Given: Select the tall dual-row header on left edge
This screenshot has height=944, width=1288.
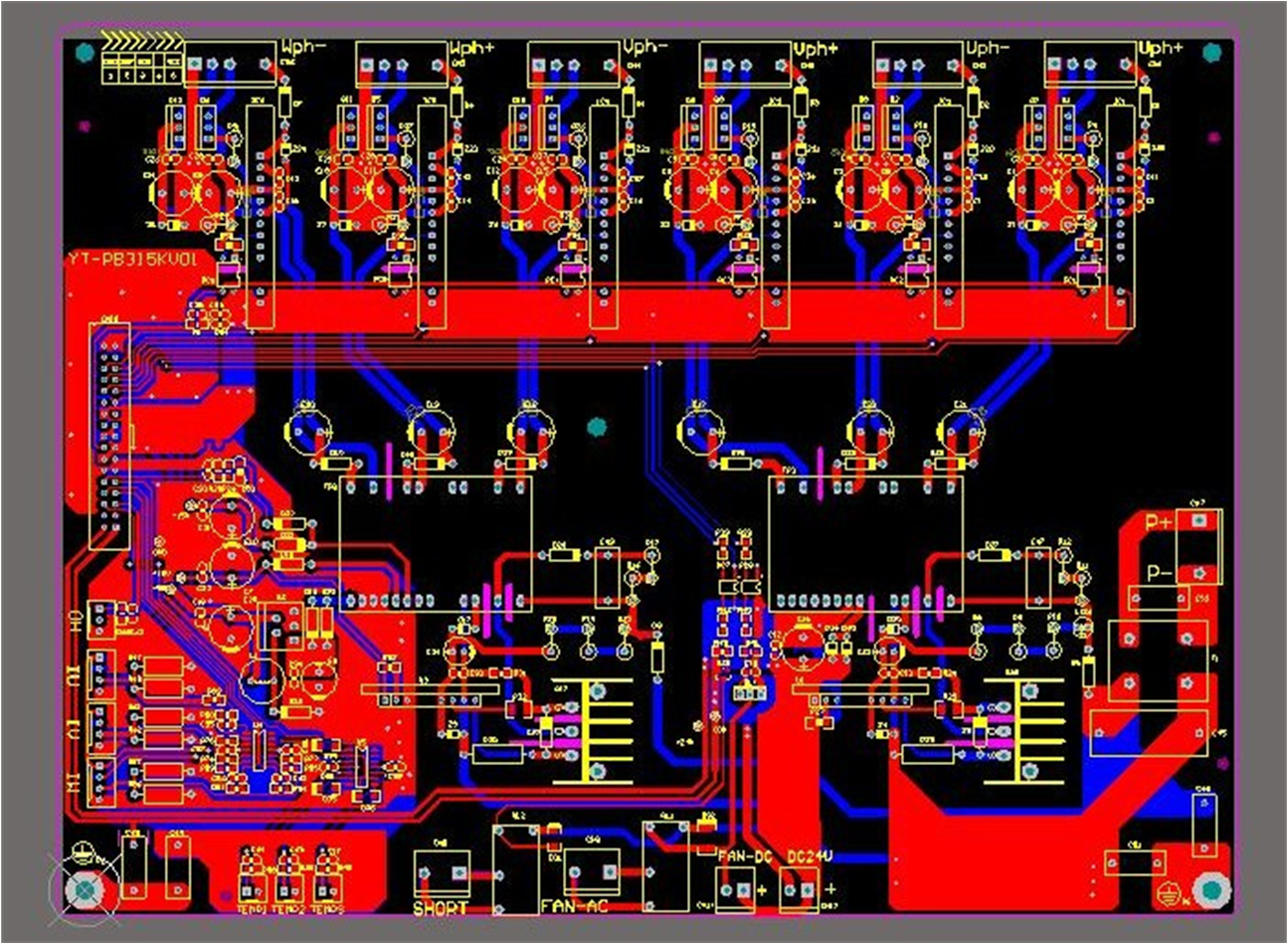Looking at the screenshot, I should (x=108, y=437).
